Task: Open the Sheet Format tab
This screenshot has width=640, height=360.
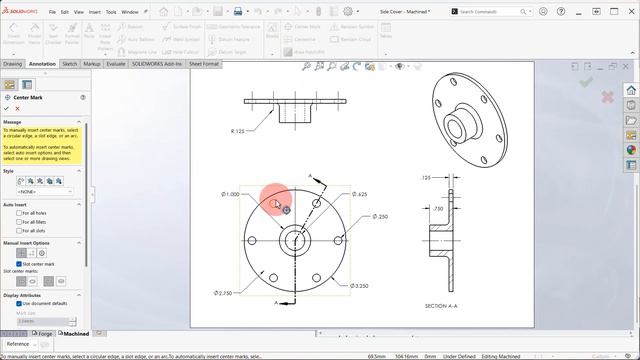Action: [204, 64]
